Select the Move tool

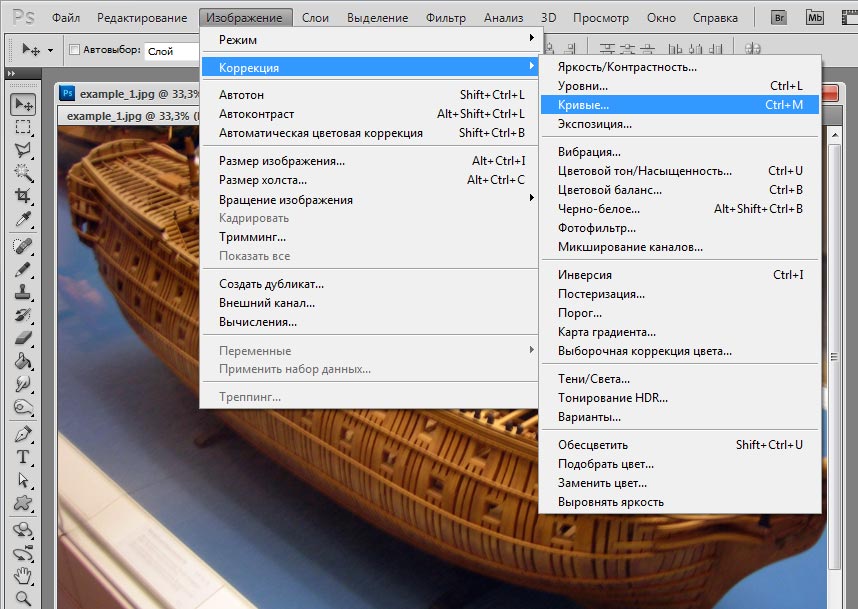(x=23, y=105)
